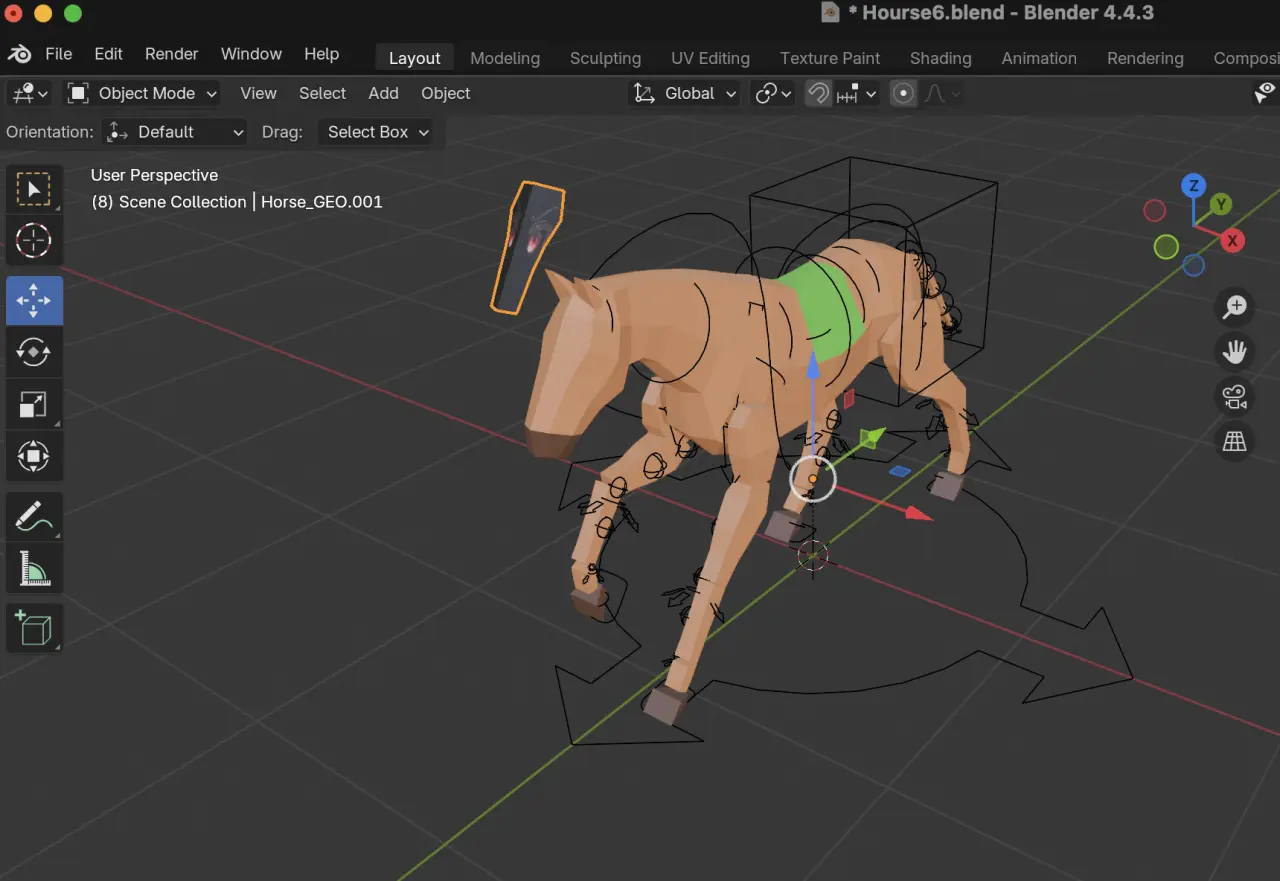1280x881 pixels.
Task: Toggle camera view button
Action: point(1235,397)
